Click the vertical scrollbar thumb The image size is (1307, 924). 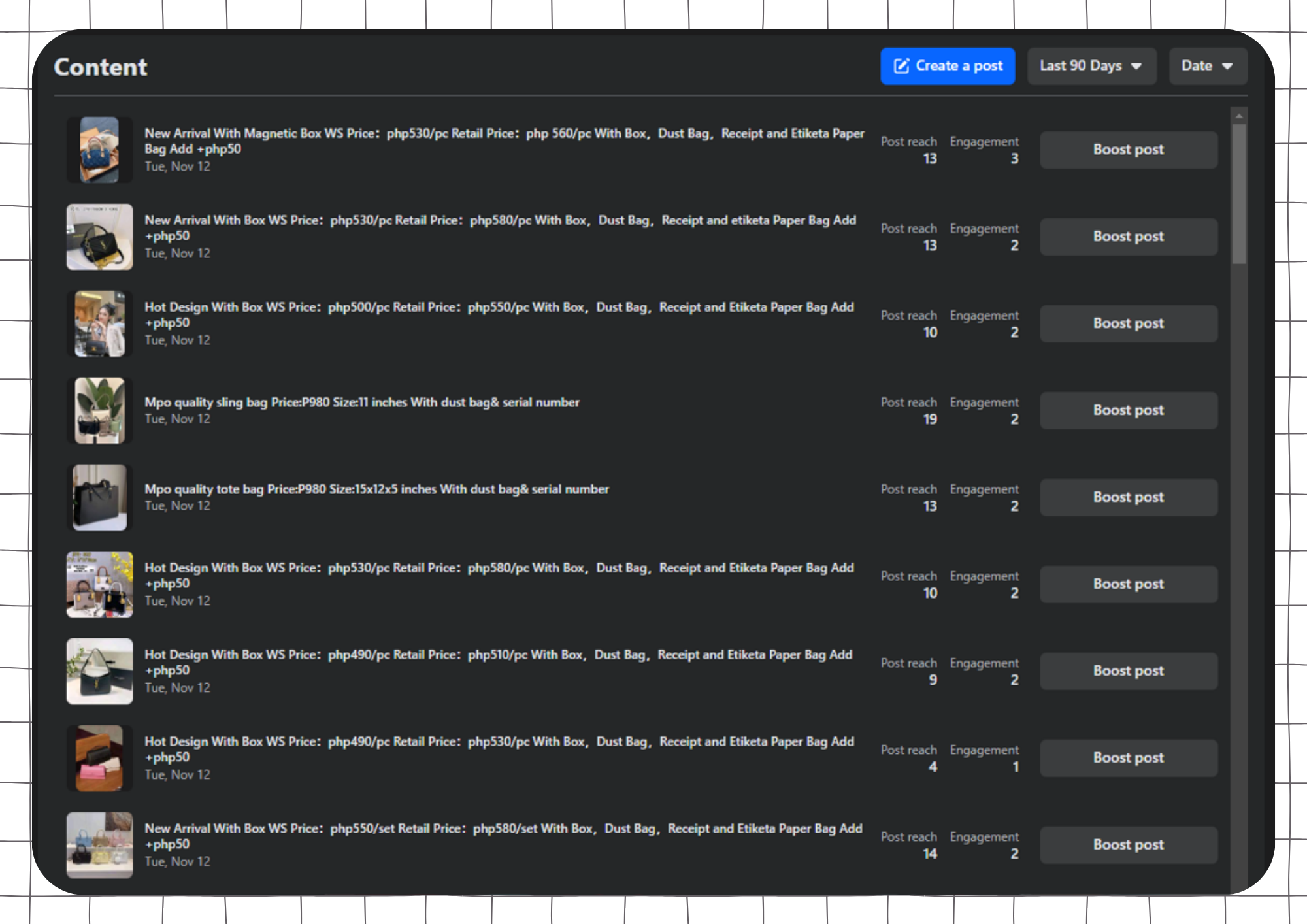point(1238,194)
